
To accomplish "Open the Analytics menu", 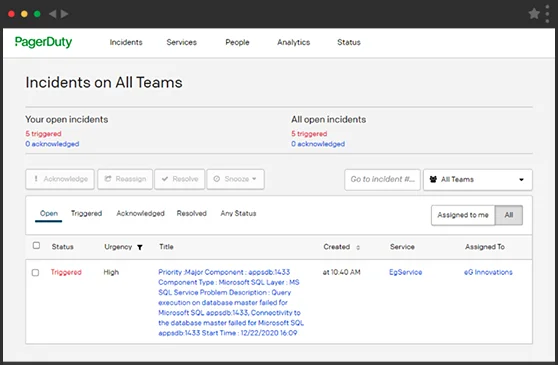I will point(294,42).
